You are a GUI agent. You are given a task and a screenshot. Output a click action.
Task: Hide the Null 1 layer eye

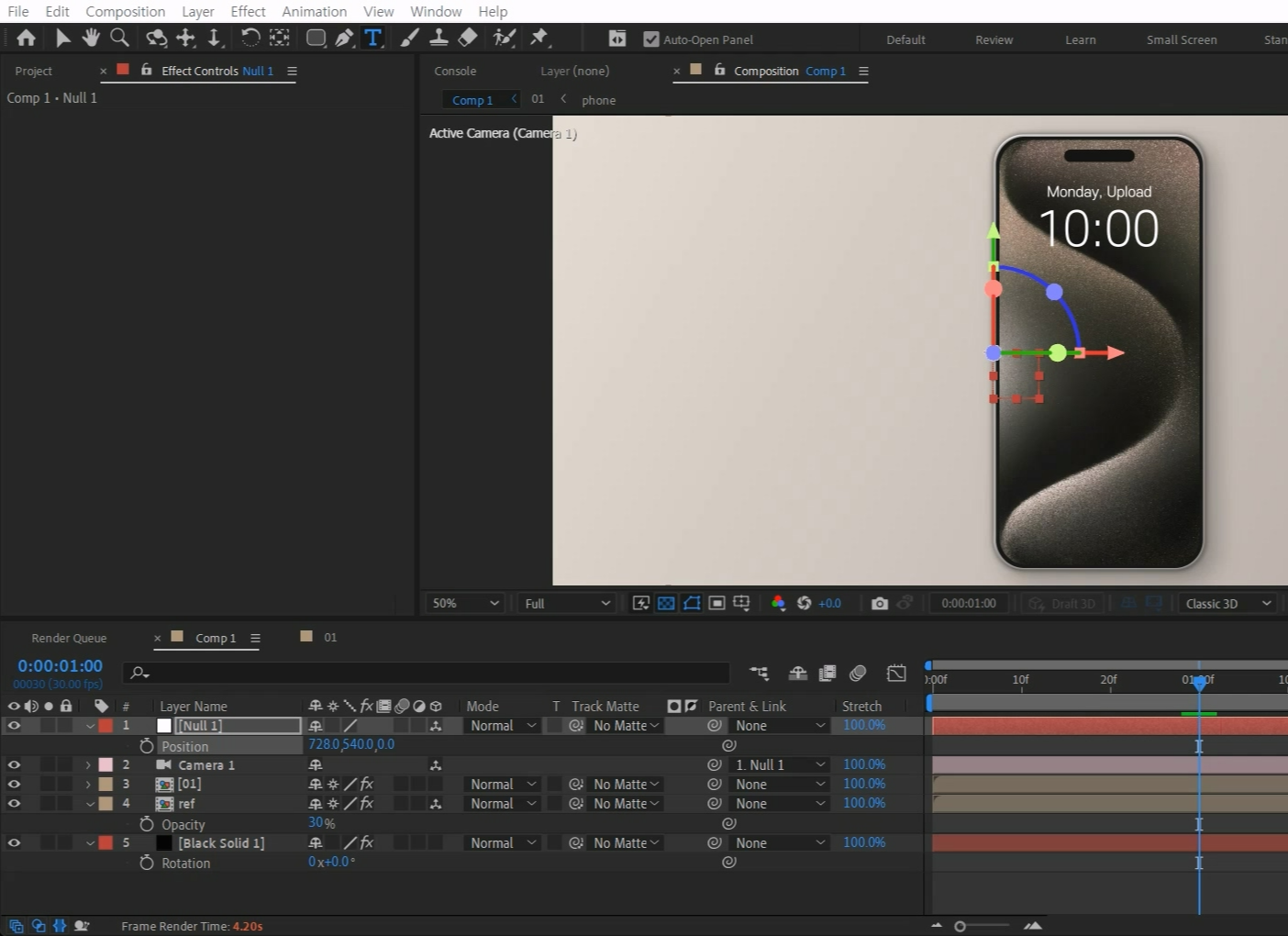tap(14, 725)
